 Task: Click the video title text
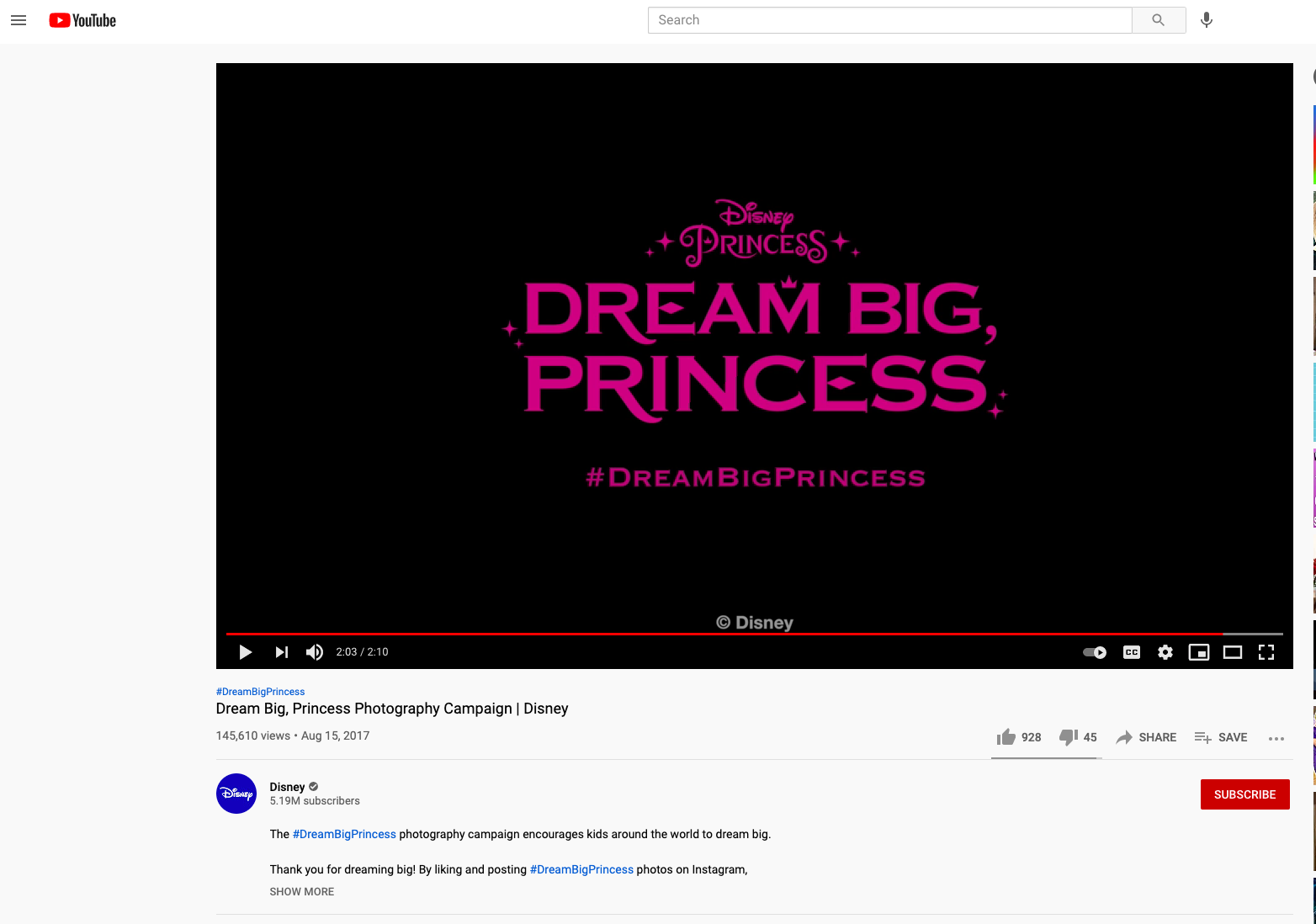tap(392, 709)
